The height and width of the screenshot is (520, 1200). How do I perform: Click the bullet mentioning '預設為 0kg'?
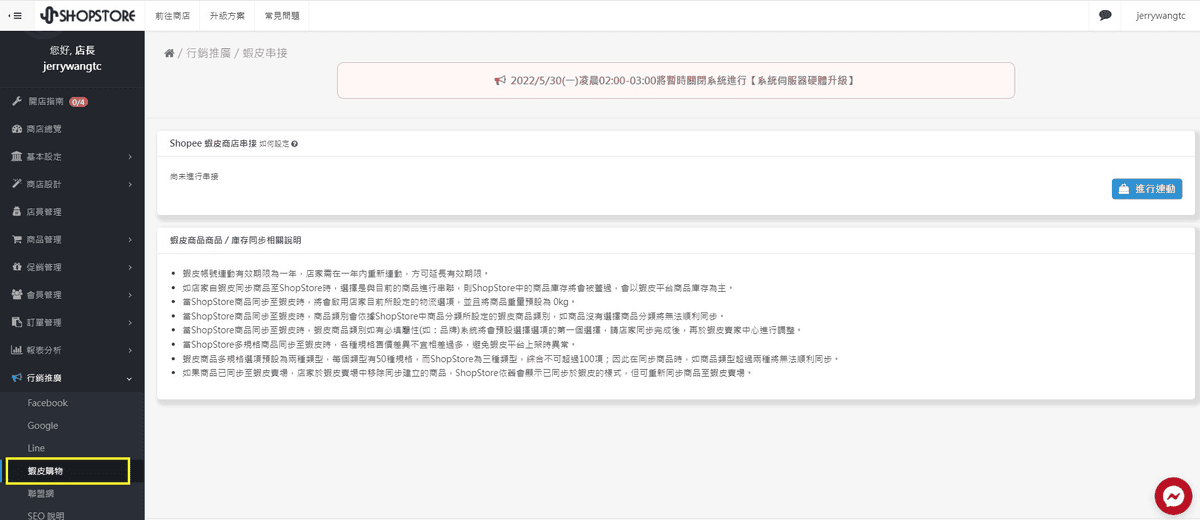point(381,300)
